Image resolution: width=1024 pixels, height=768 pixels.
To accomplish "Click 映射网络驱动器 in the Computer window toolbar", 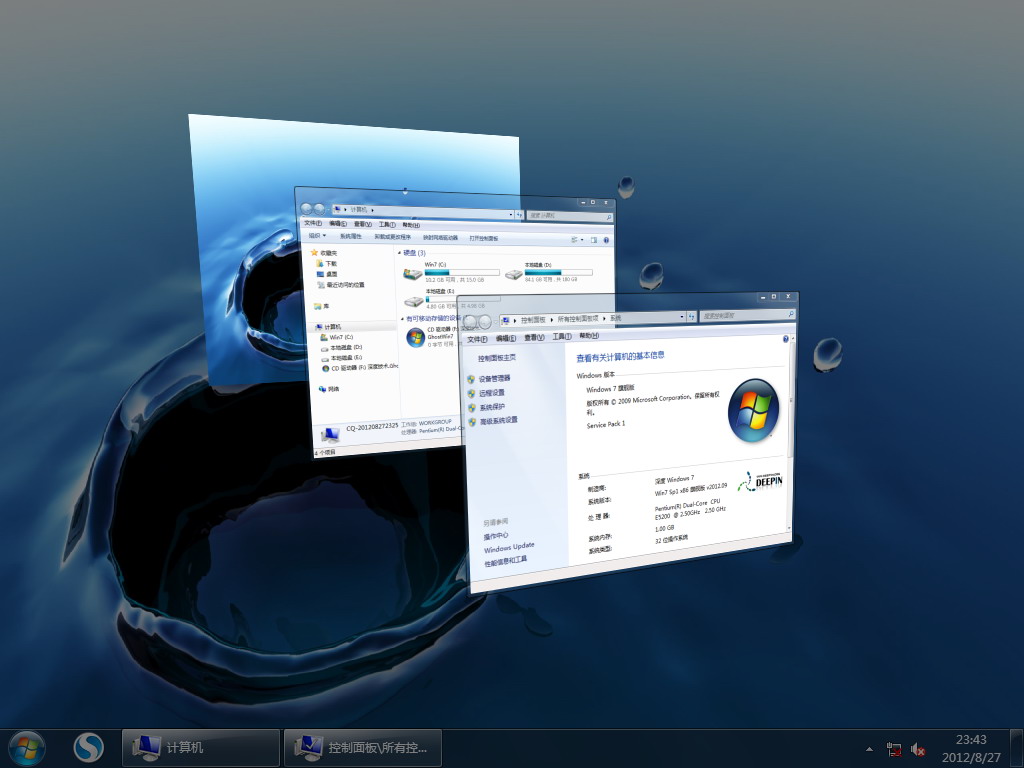I will point(440,237).
